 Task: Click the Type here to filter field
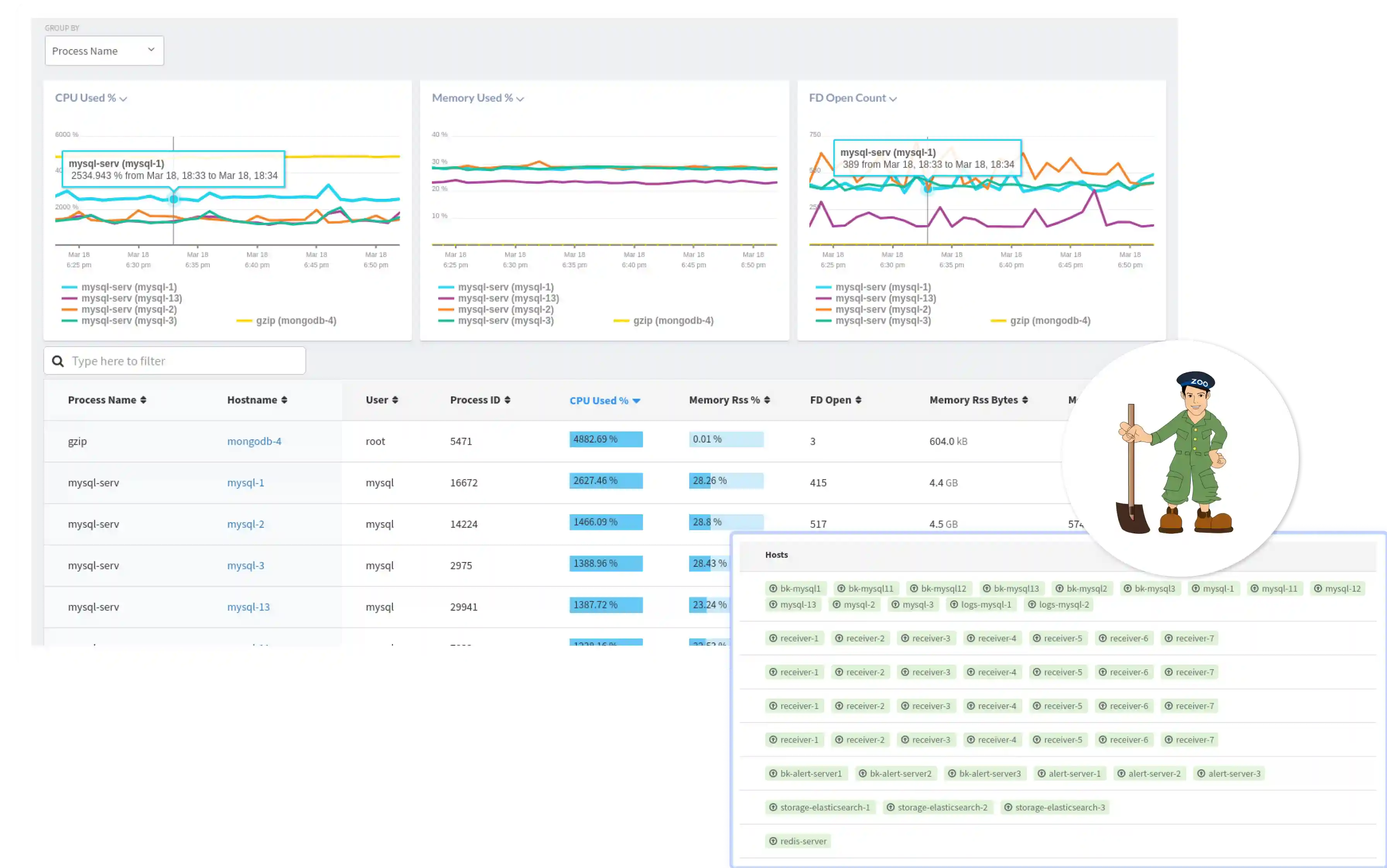pos(184,361)
